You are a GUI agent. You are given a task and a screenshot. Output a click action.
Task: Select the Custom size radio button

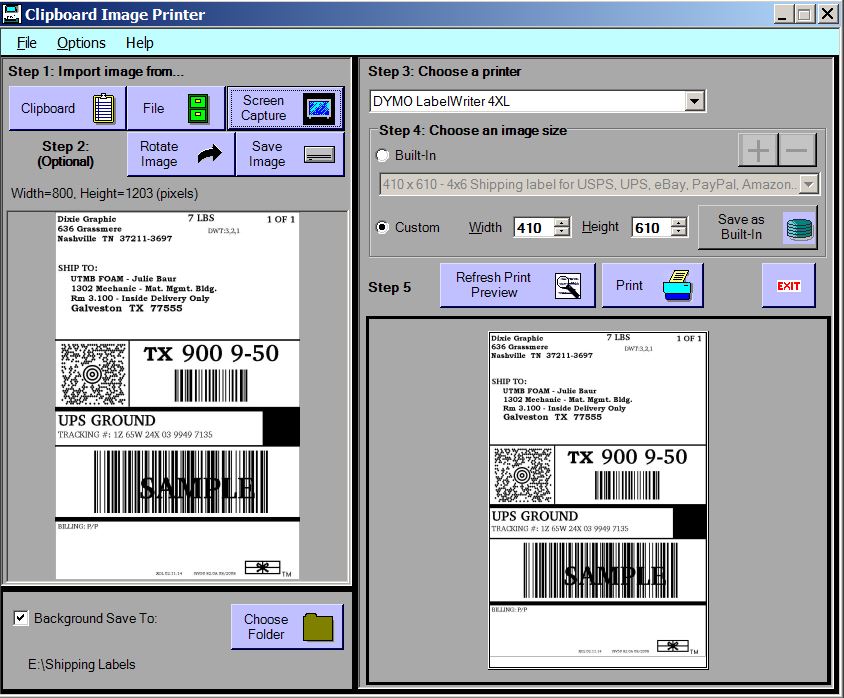click(x=382, y=228)
